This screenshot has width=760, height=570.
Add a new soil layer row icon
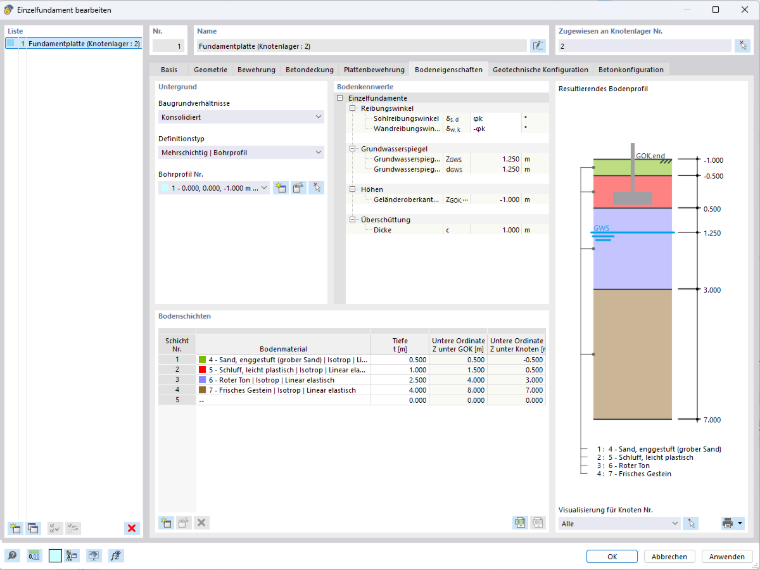pyautogui.click(x=166, y=522)
